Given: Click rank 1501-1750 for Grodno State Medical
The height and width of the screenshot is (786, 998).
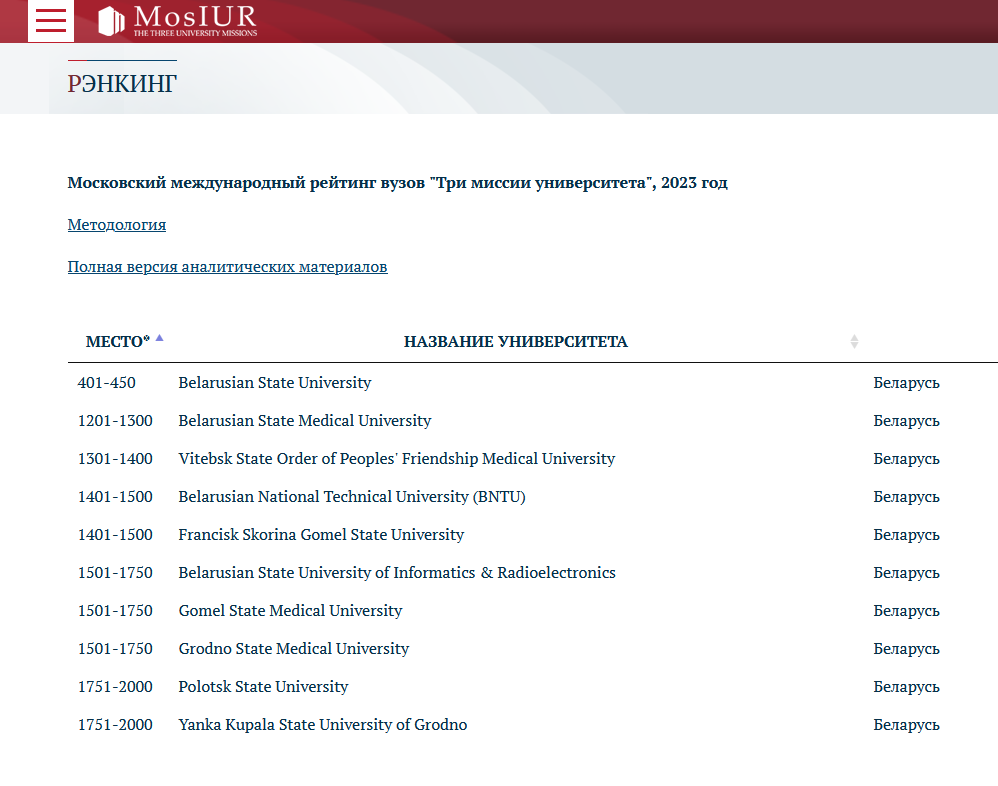Looking at the screenshot, I should point(115,649).
